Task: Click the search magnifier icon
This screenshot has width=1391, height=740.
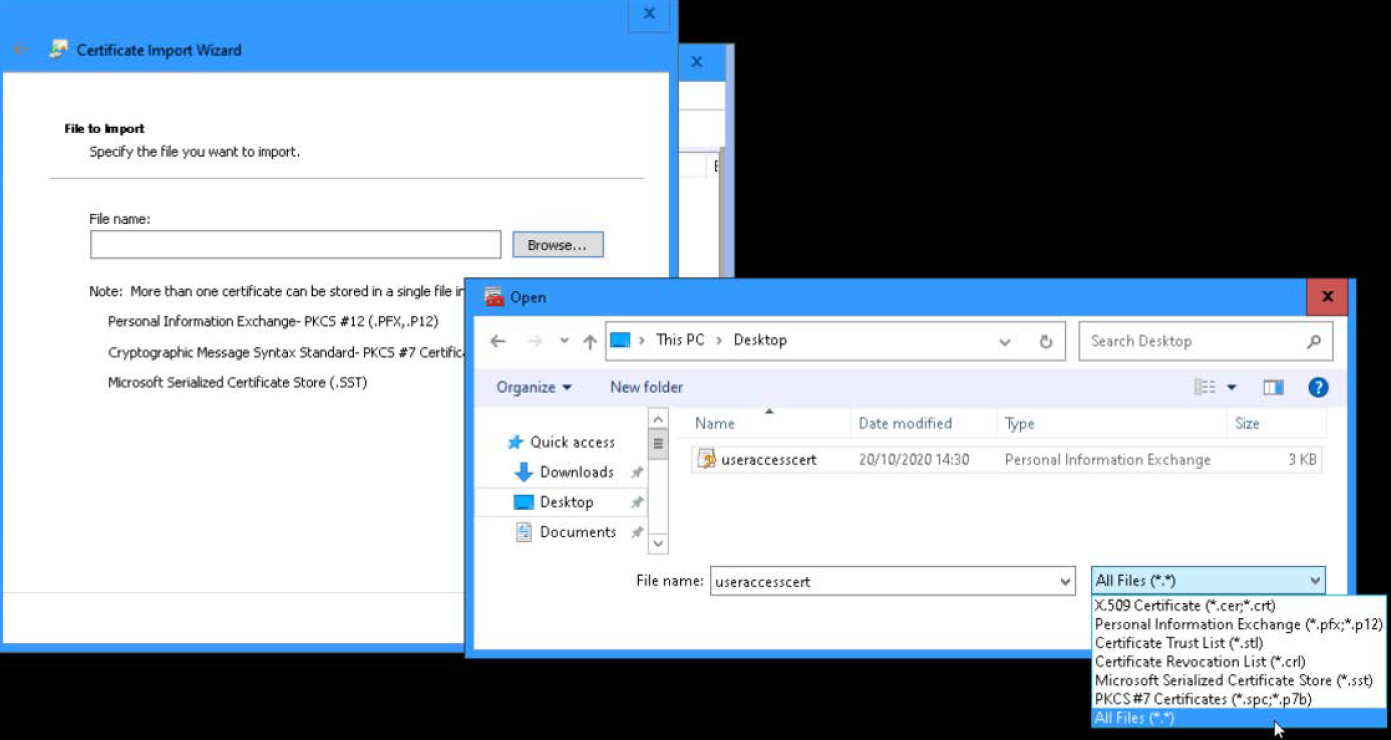Action: [1314, 341]
